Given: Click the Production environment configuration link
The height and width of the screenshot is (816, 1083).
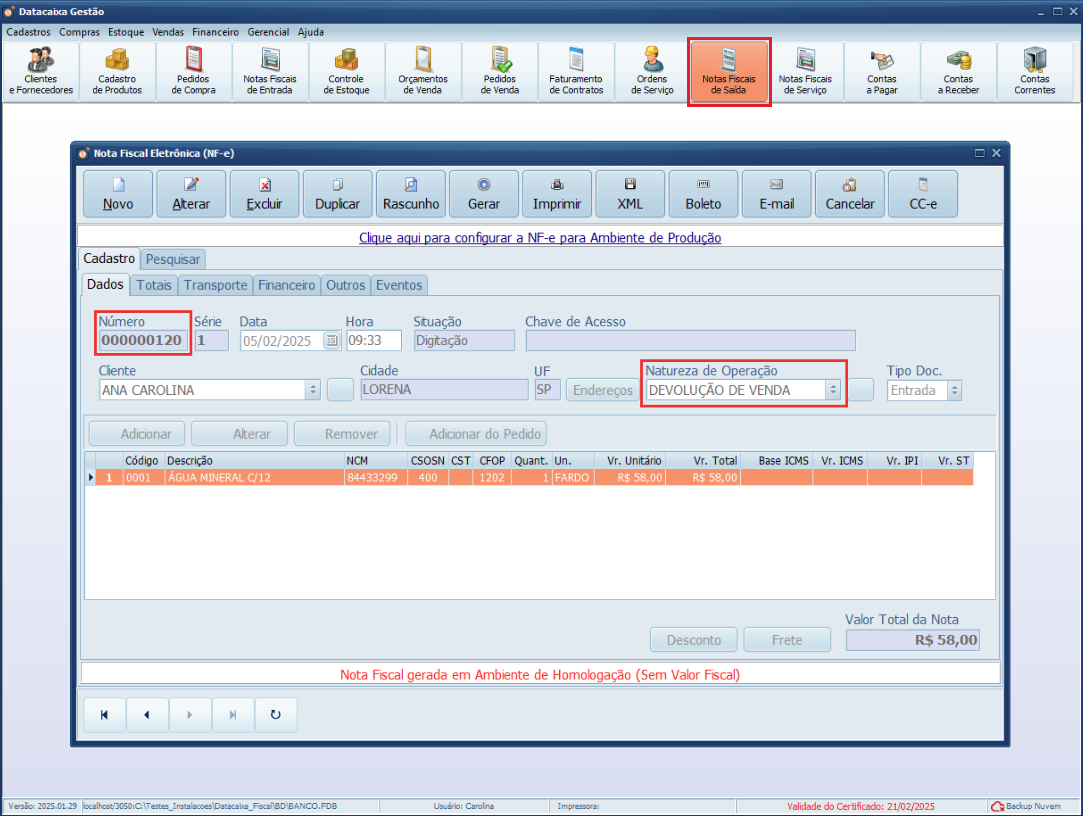Looking at the screenshot, I should coord(540,238).
